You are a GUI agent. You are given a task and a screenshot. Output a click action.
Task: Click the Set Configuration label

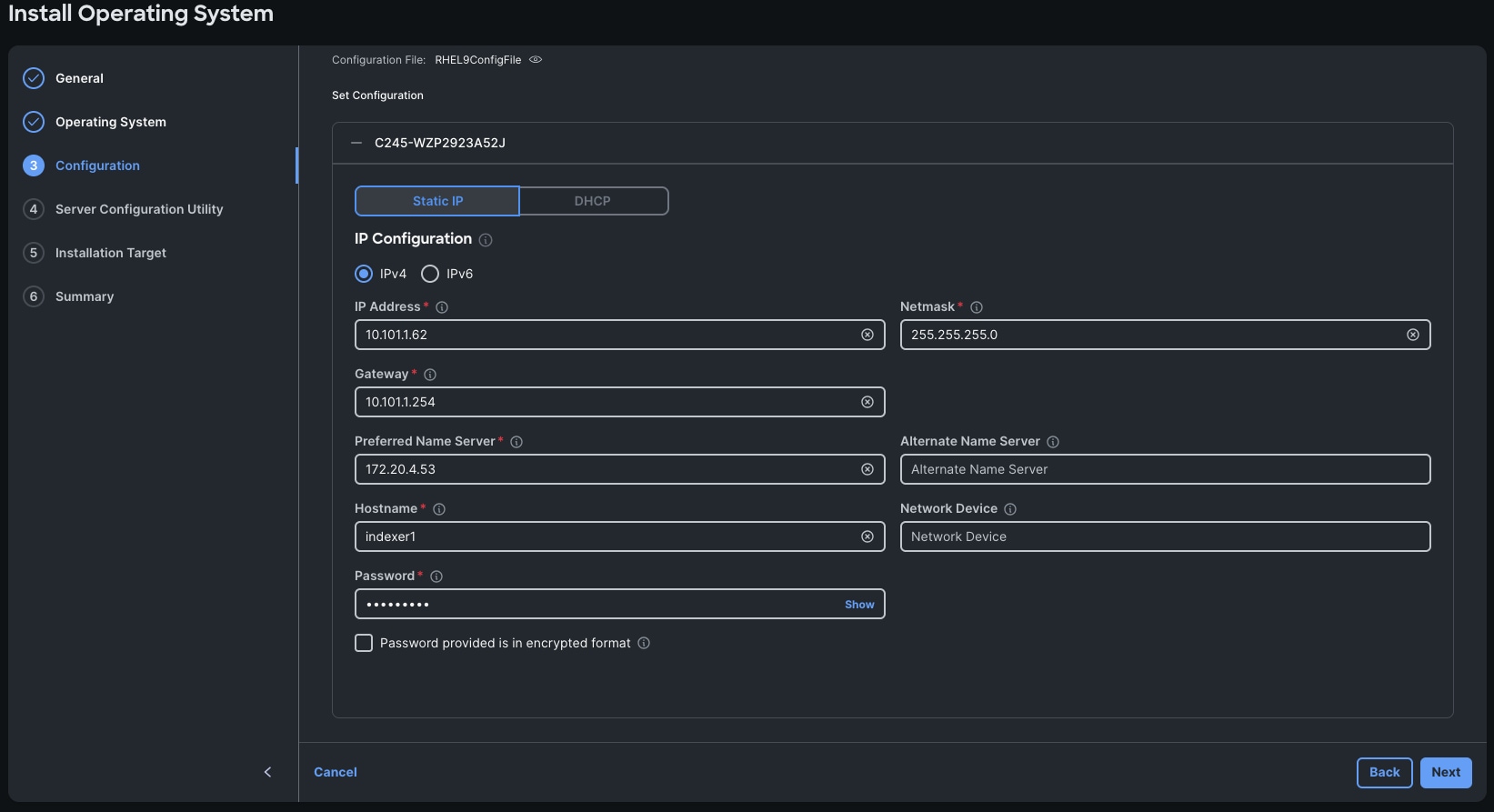(x=377, y=95)
